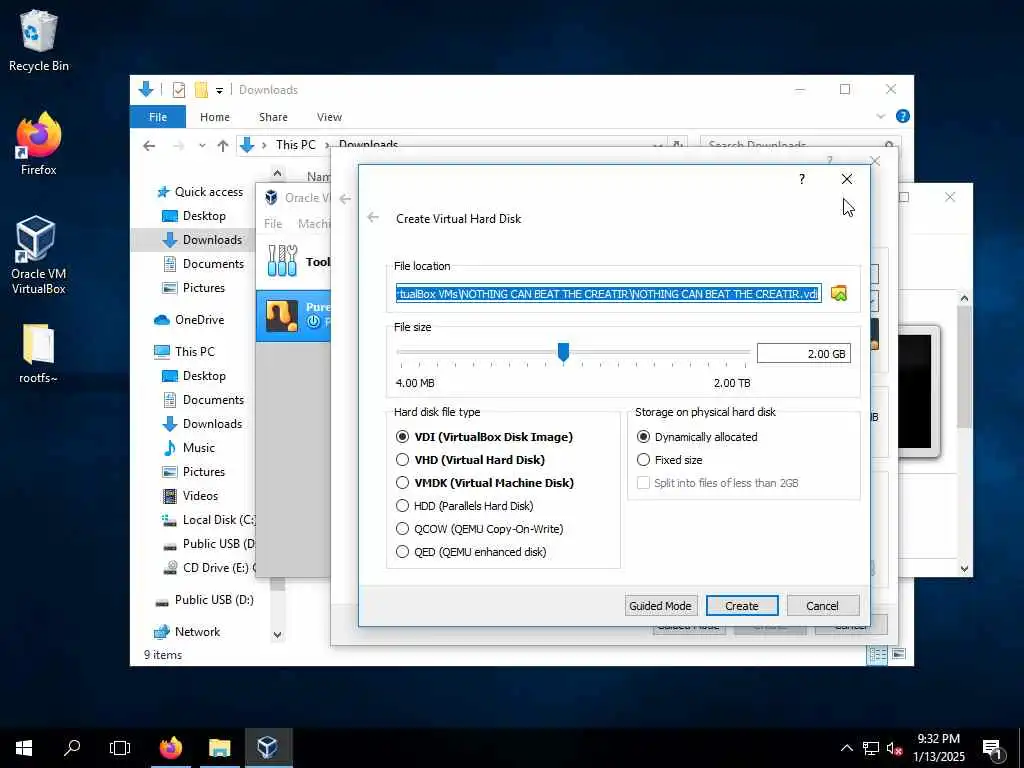This screenshot has width=1024, height=768.
Task: Open the quick access toolbar customize dropdown
Action: 219,91
